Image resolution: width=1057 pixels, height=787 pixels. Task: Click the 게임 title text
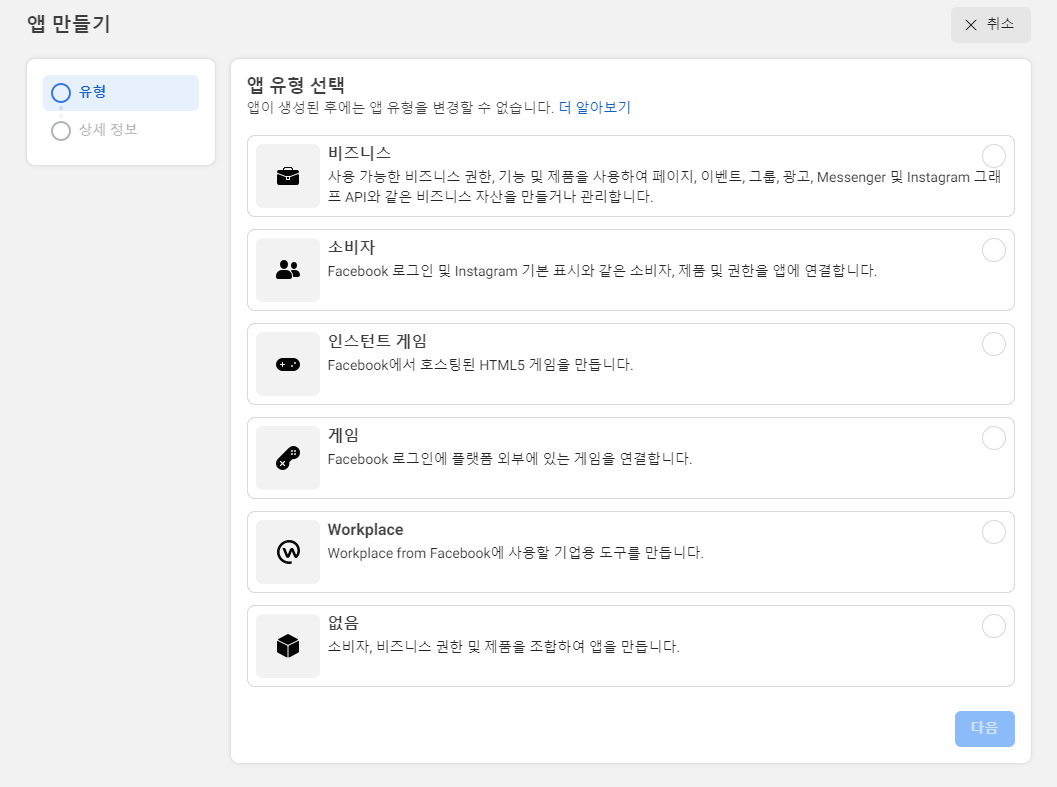click(343, 435)
